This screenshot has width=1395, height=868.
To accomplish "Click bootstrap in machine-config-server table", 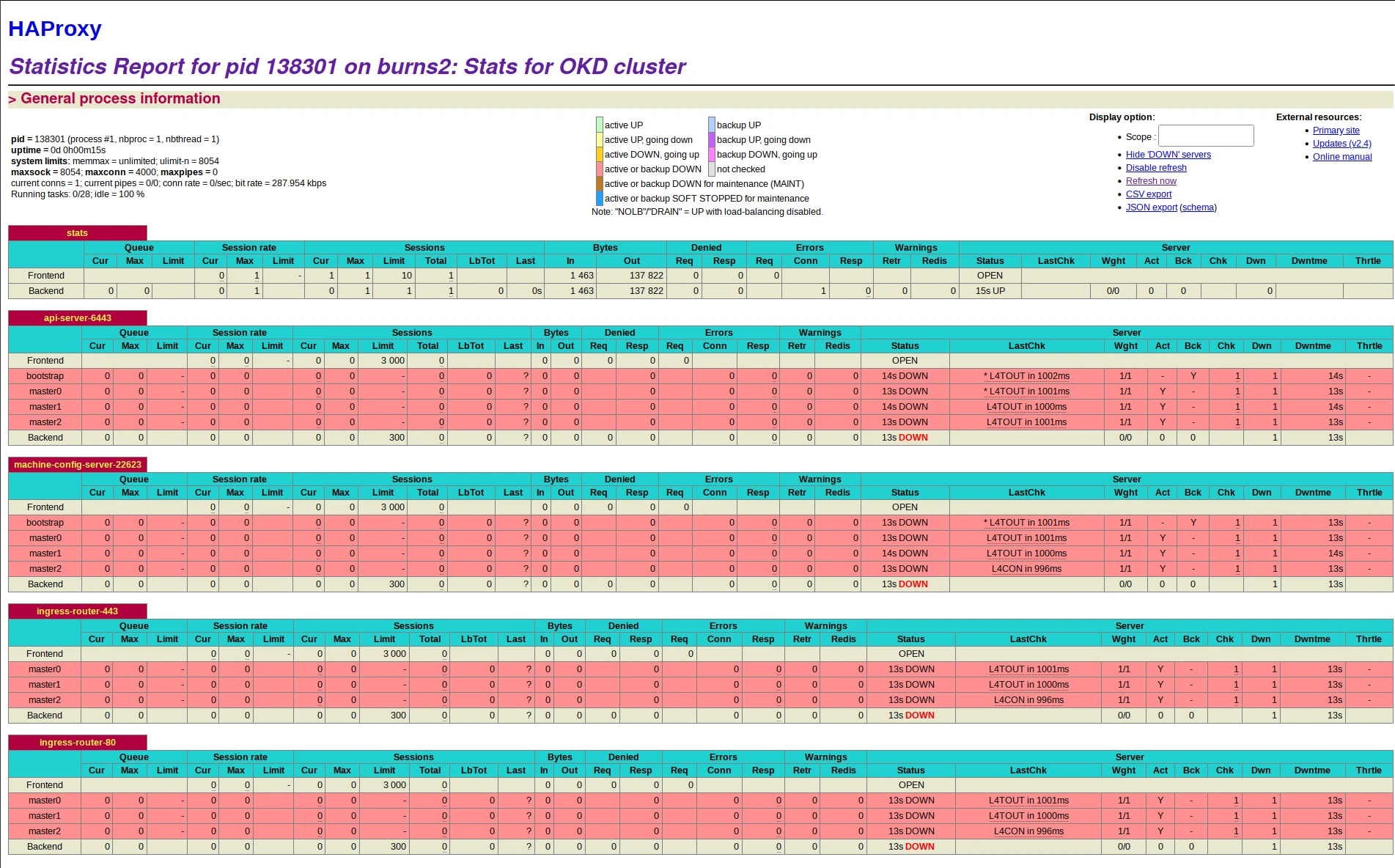I will click(45, 523).
